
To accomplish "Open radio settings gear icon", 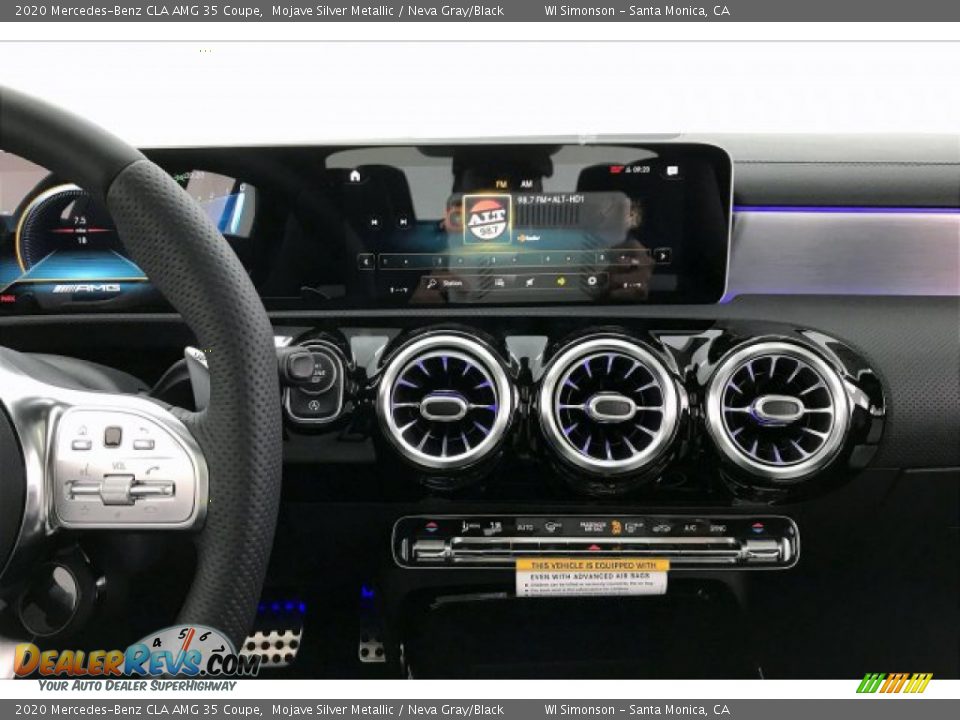I will [x=592, y=282].
